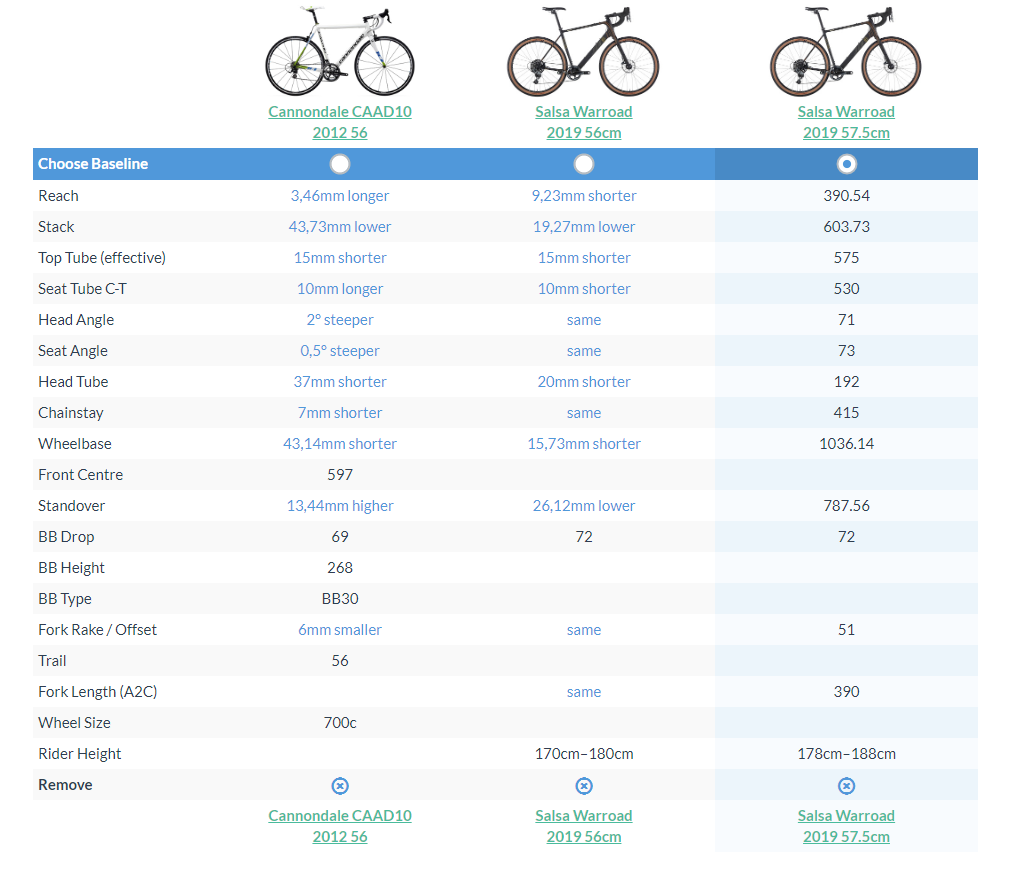Screen dimensions: 1015x869
Task: Open bottom Cannondale CAAD10 2012 56 link
Action: pyautogui.click(x=340, y=826)
